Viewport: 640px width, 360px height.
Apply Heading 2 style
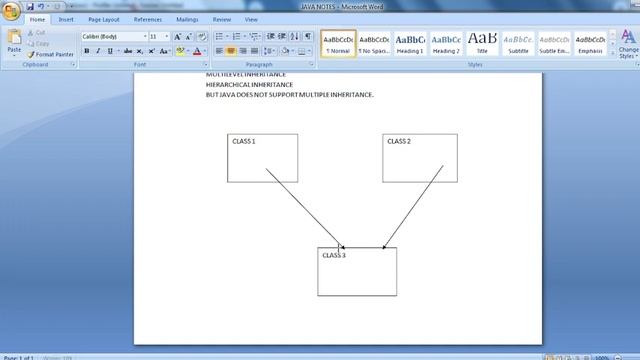click(x=446, y=43)
